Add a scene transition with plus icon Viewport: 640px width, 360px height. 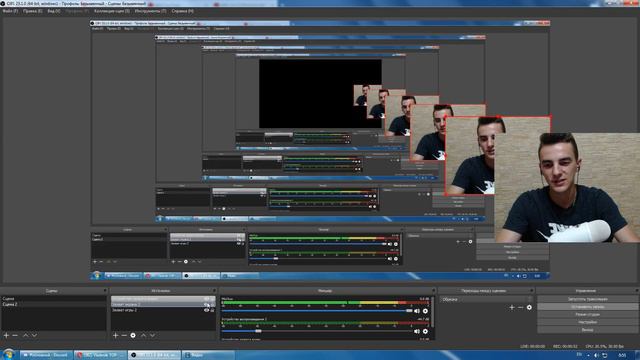tap(512, 307)
